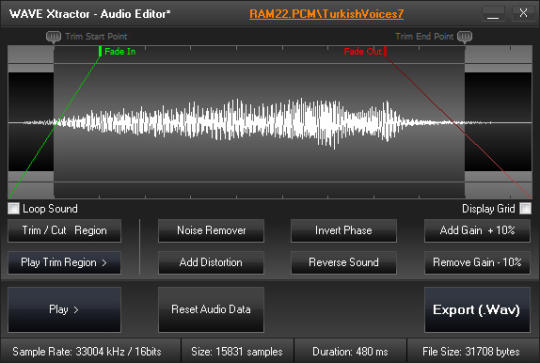Increase volume with Add Gain +10%
The height and width of the screenshot is (363, 540).
pos(477,230)
